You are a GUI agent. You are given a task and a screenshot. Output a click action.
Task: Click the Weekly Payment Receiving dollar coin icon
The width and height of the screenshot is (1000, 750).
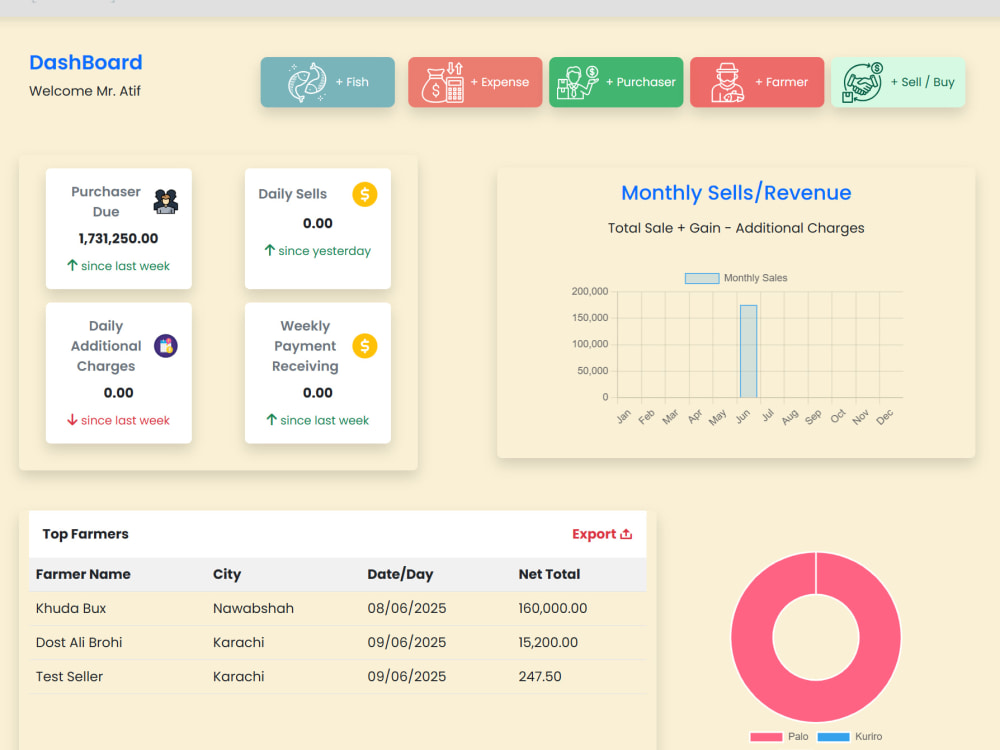(x=365, y=346)
